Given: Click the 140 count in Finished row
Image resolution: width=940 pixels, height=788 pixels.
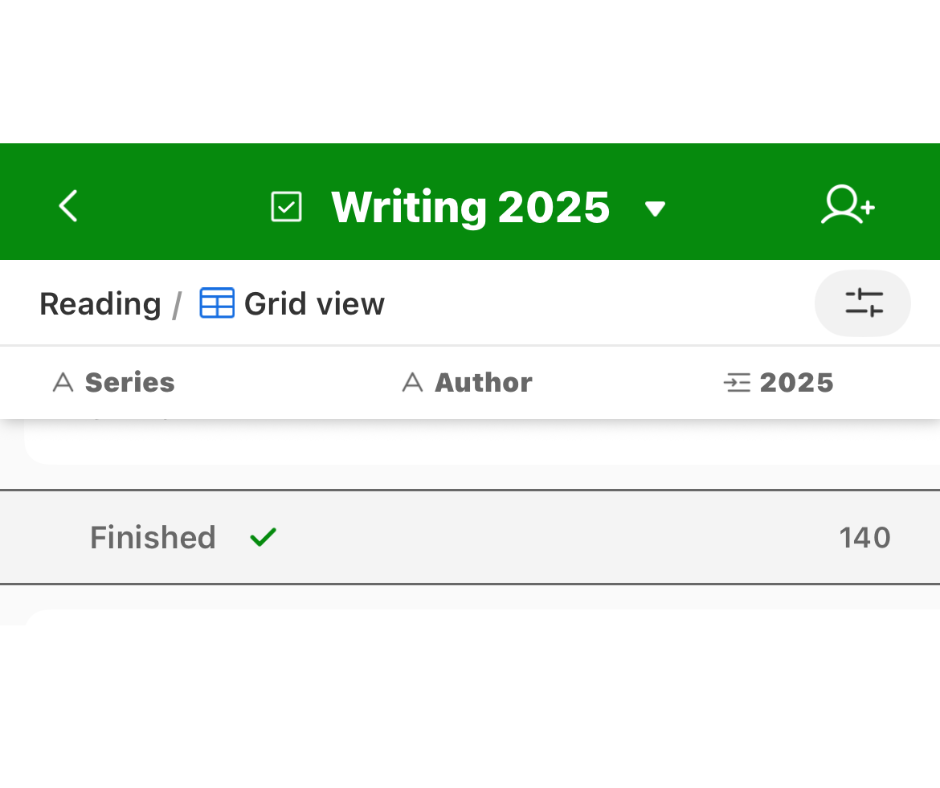Looking at the screenshot, I should (864, 538).
